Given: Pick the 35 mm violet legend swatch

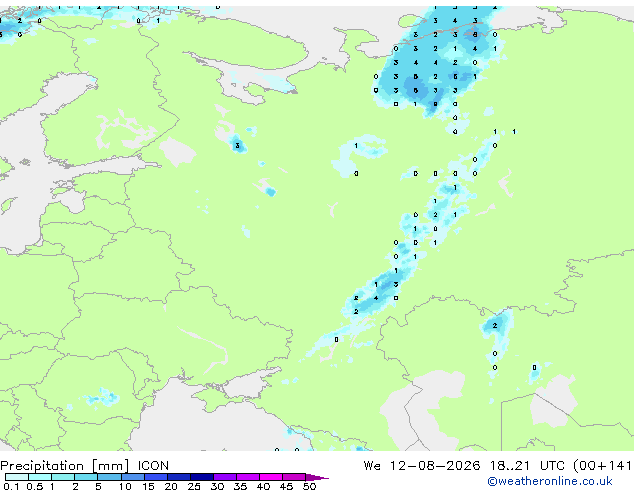Looking at the screenshot, I should click(x=248, y=477).
